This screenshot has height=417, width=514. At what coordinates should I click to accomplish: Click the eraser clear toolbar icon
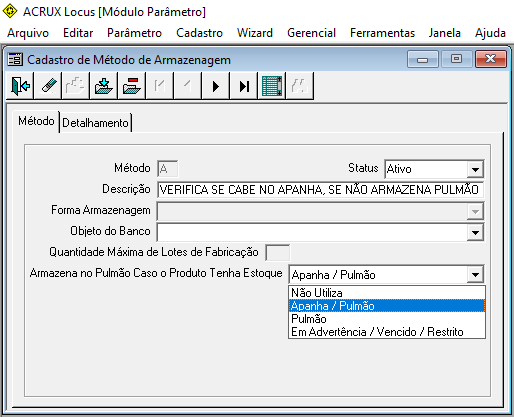48,86
